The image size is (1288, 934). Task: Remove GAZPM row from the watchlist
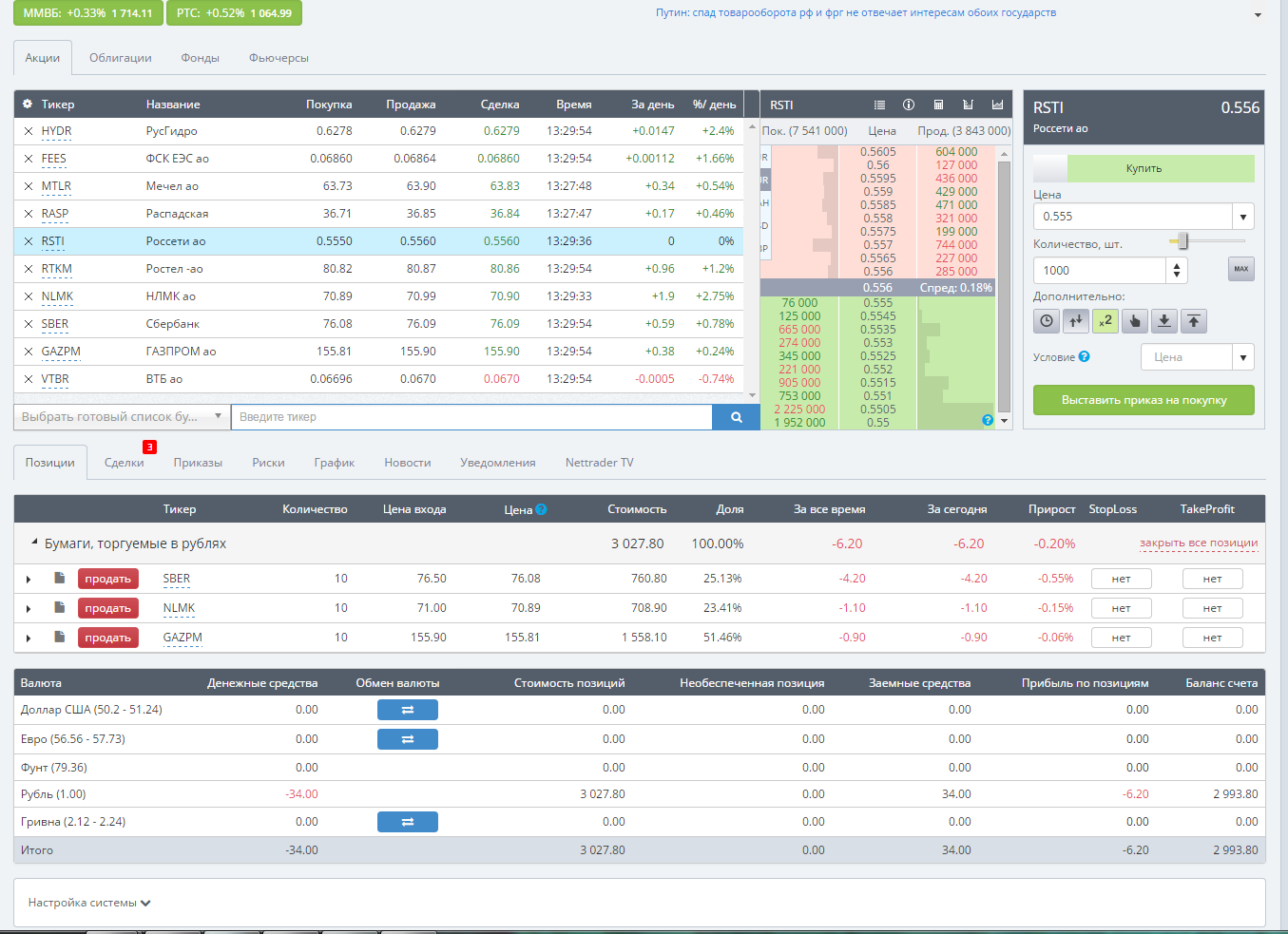(28, 352)
